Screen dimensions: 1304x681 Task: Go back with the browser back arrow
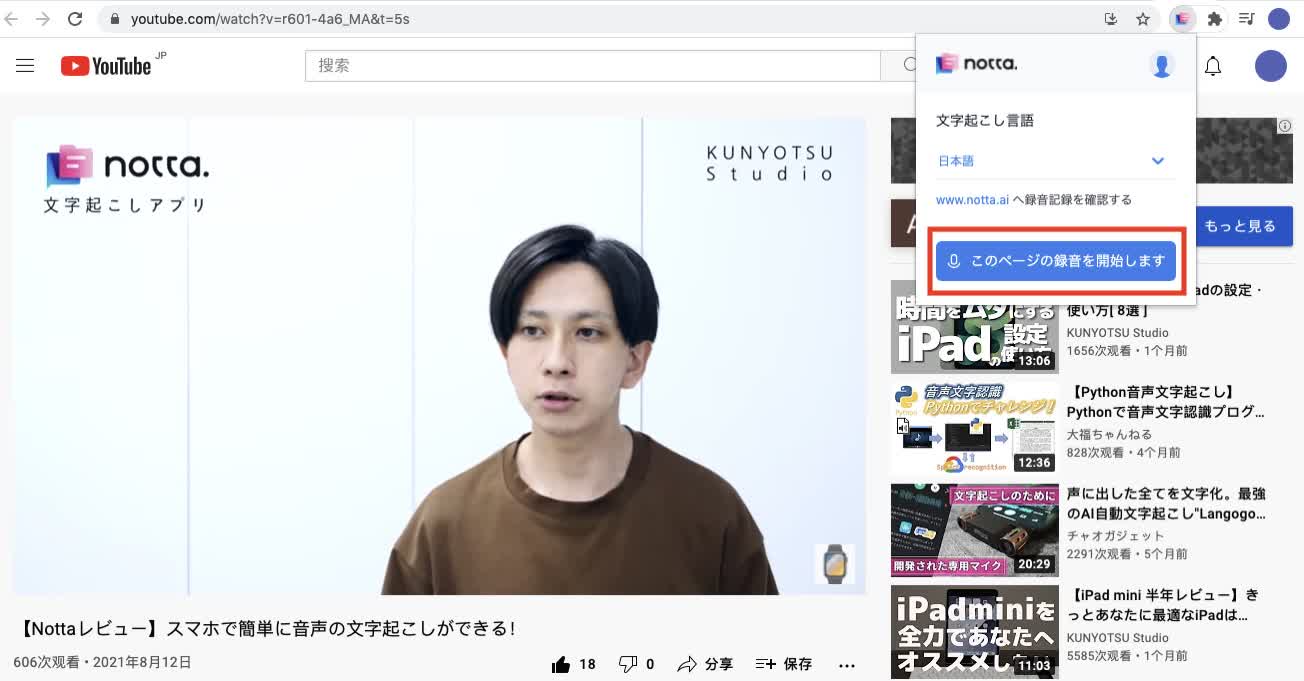(12, 19)
